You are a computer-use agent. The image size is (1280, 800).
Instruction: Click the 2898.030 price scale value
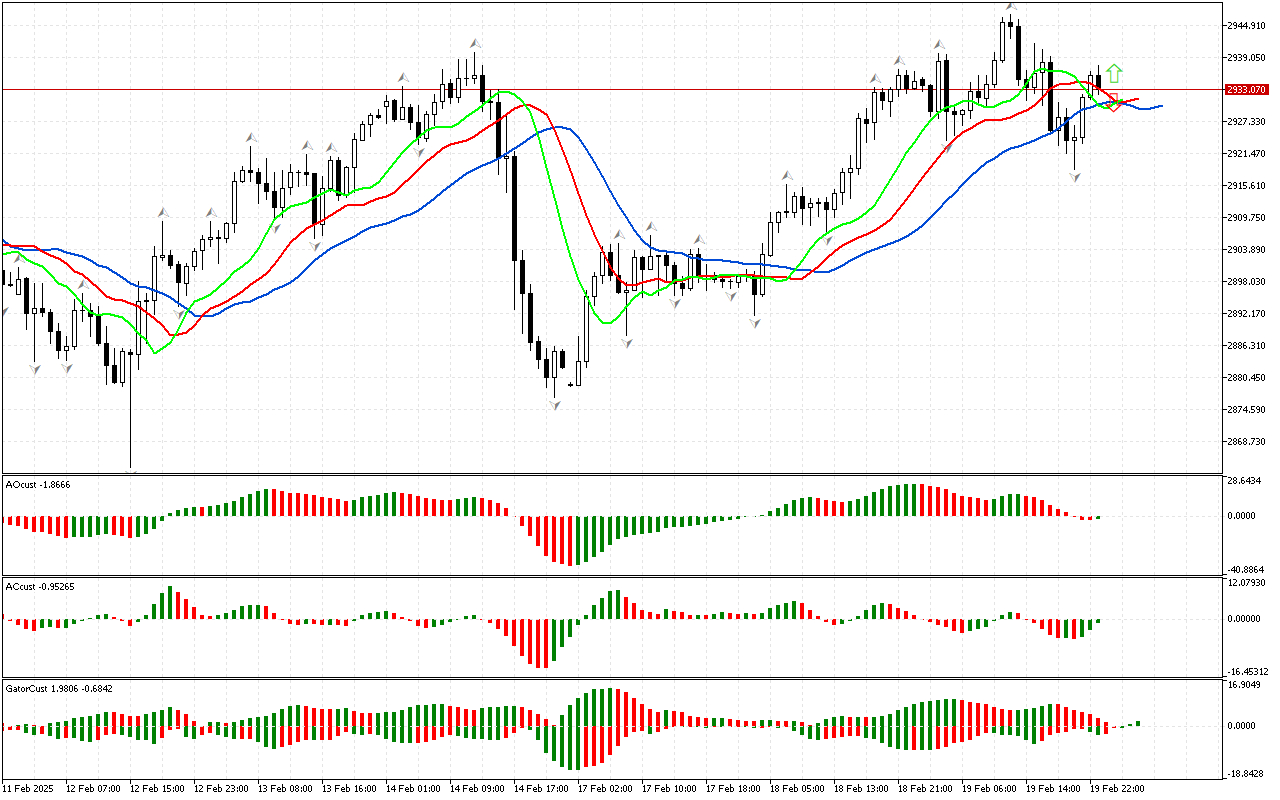[x=1248, y=281]
